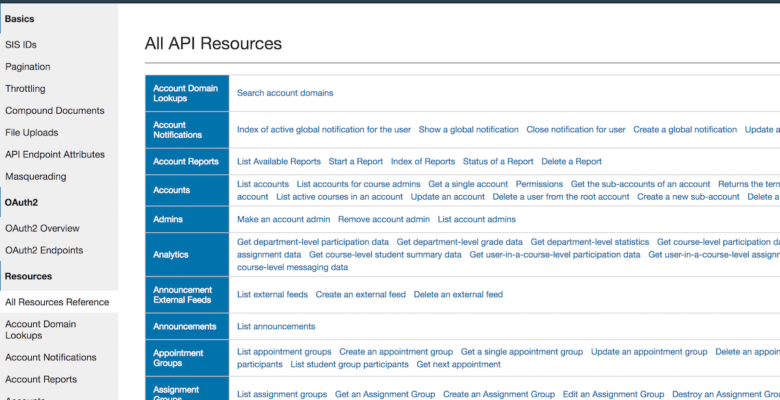Open Throttling documentation link
The width and height of the screenshot is (780, 400).
pos(25,89)
